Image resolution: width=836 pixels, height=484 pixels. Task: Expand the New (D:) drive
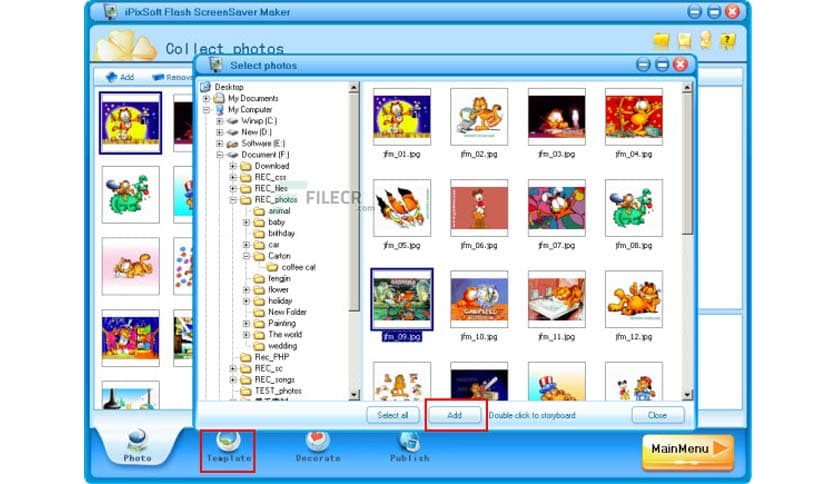[x=220, y=132]
